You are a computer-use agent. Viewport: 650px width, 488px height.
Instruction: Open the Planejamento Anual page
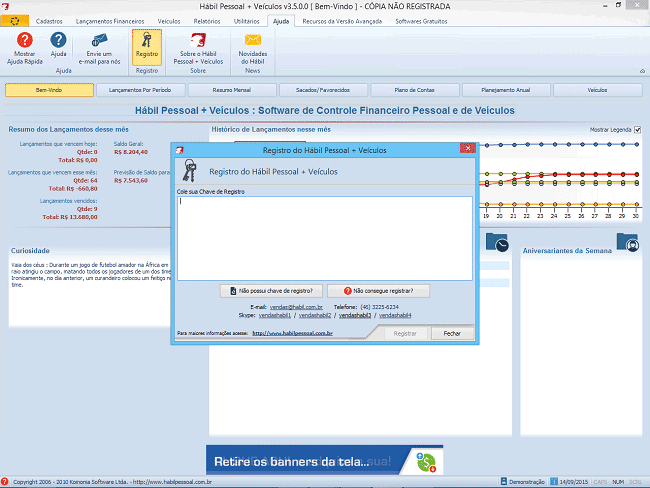pyautogui.click(x=506, y=90)
